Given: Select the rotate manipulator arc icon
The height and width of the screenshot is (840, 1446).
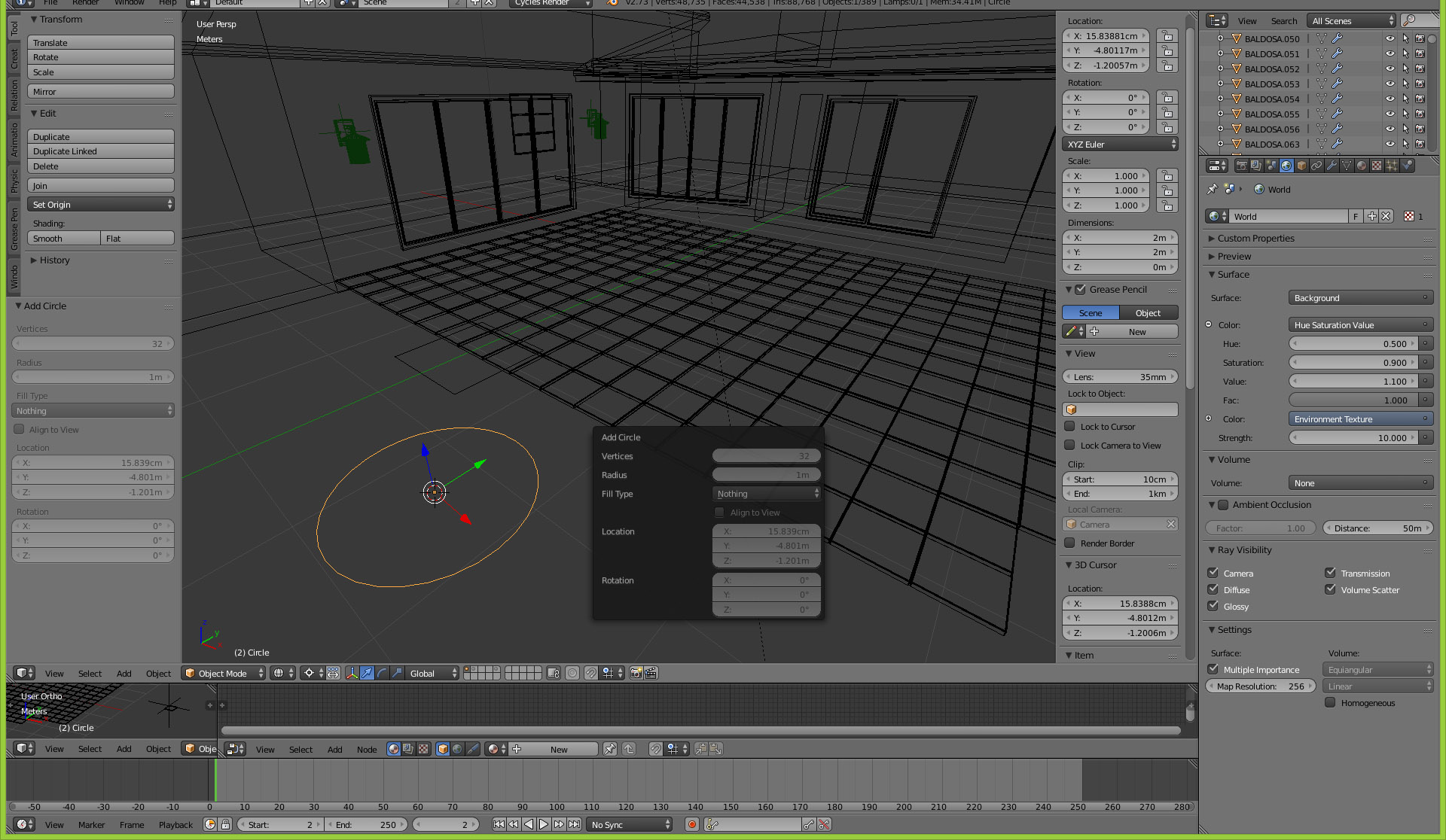Looking at the screenshot, I should pyautogui.click(x=383, y=674).
